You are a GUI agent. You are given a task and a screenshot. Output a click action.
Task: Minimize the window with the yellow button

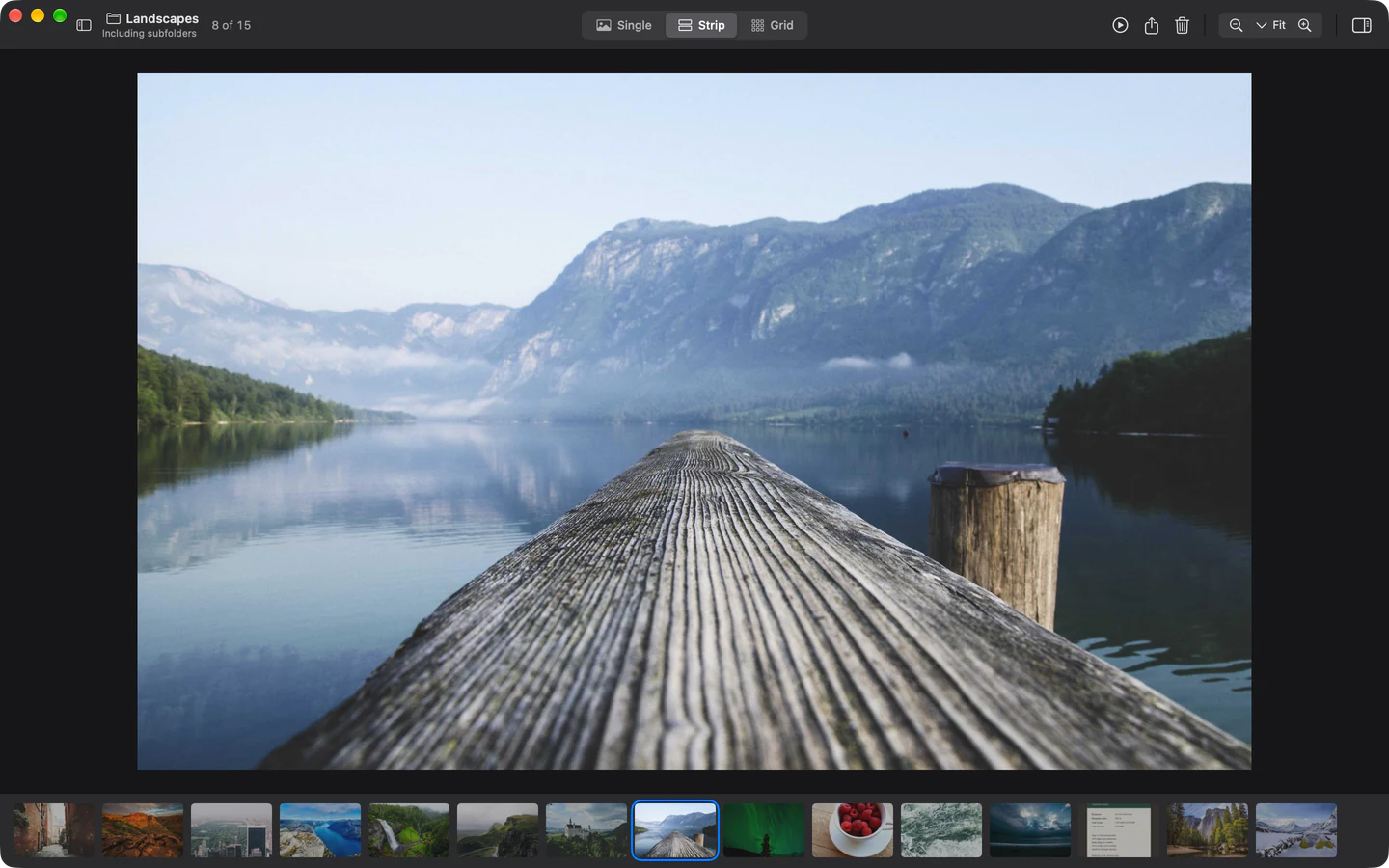[38, 15]
